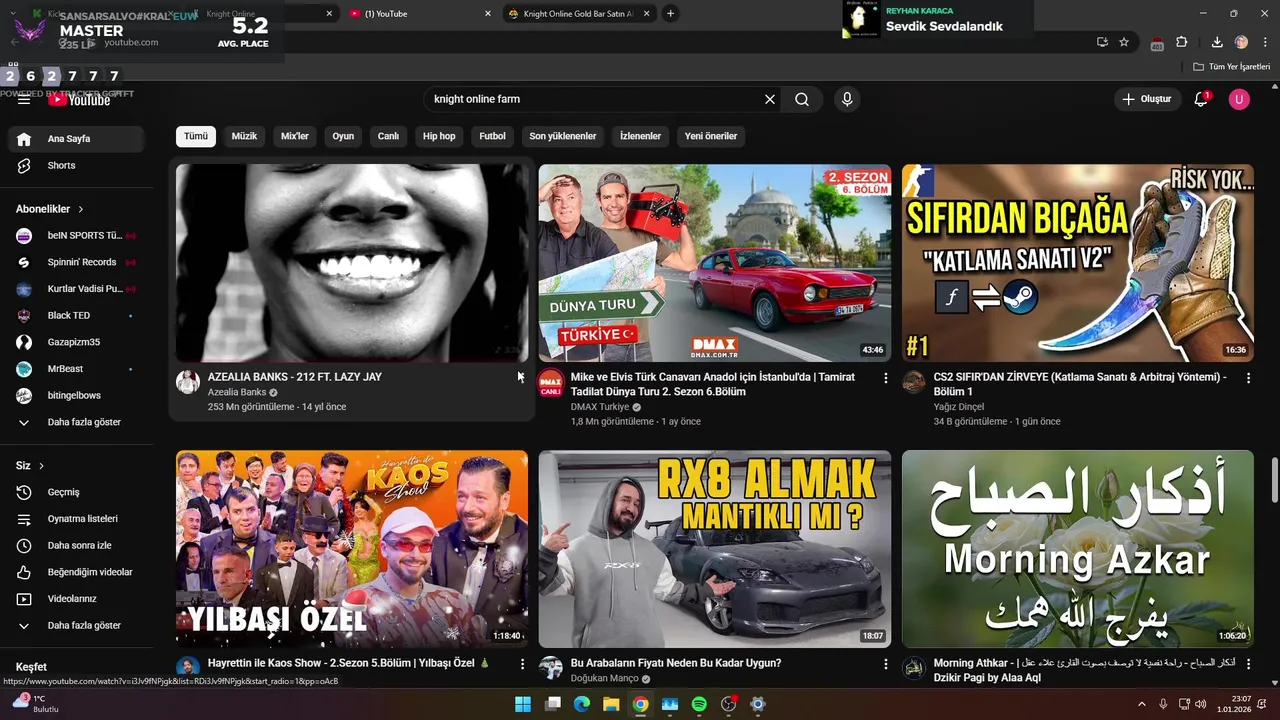
Task: Clear the search box text
Action: [770, 99]
